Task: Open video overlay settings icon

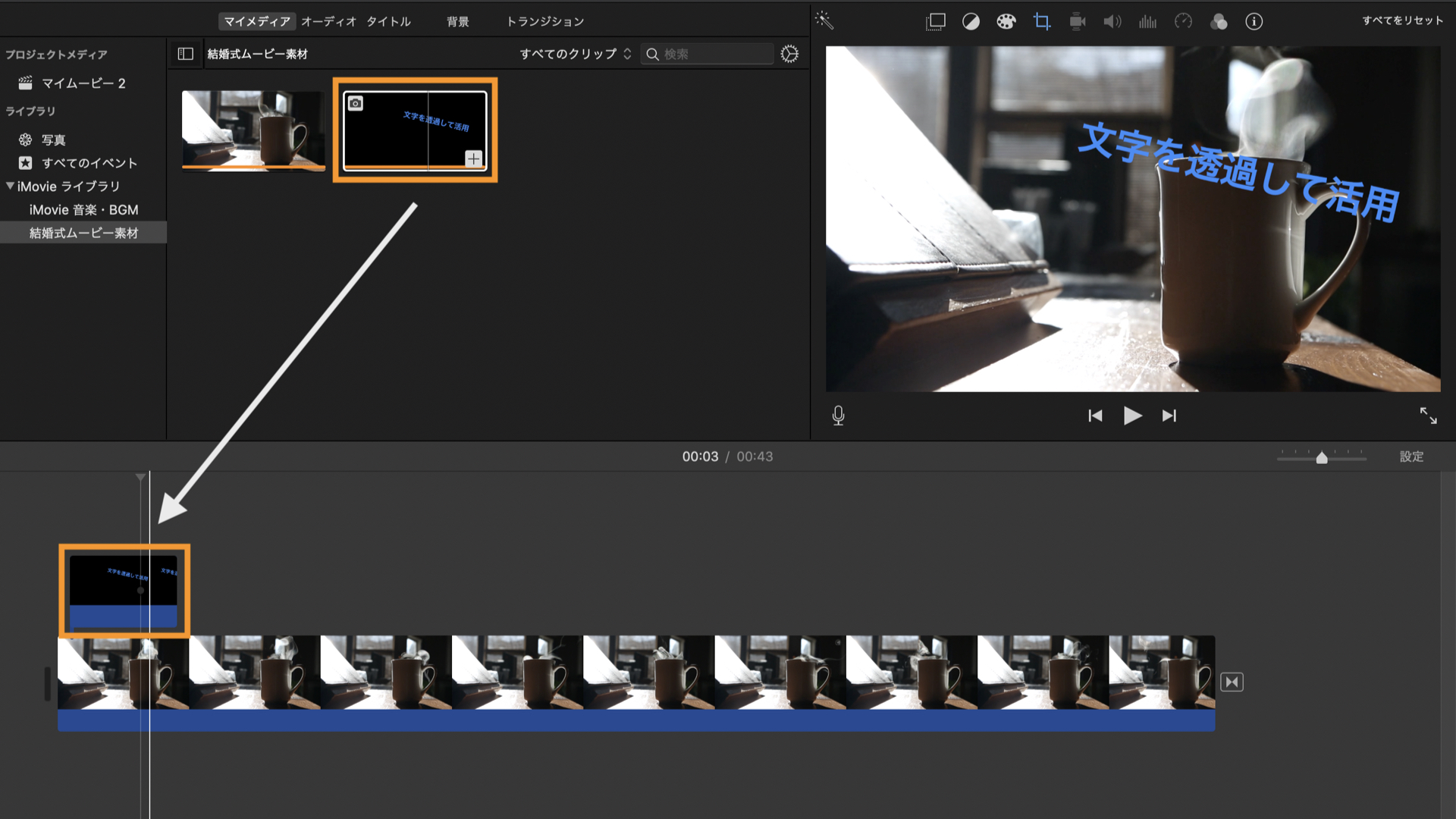Action: (x=936, y=21)
